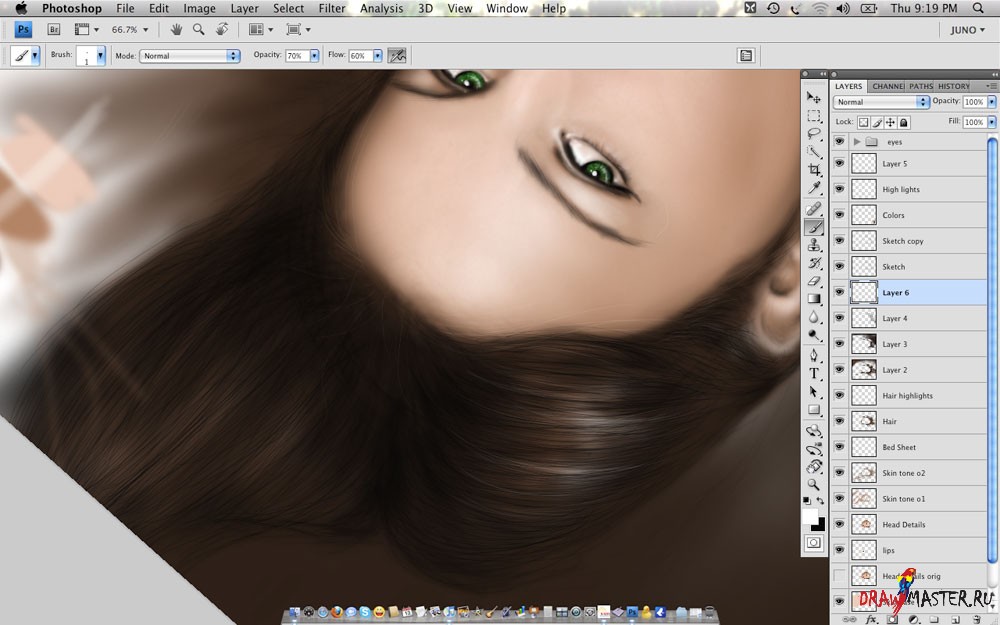Select Rotate View tool in application bar

pos(221,29)
